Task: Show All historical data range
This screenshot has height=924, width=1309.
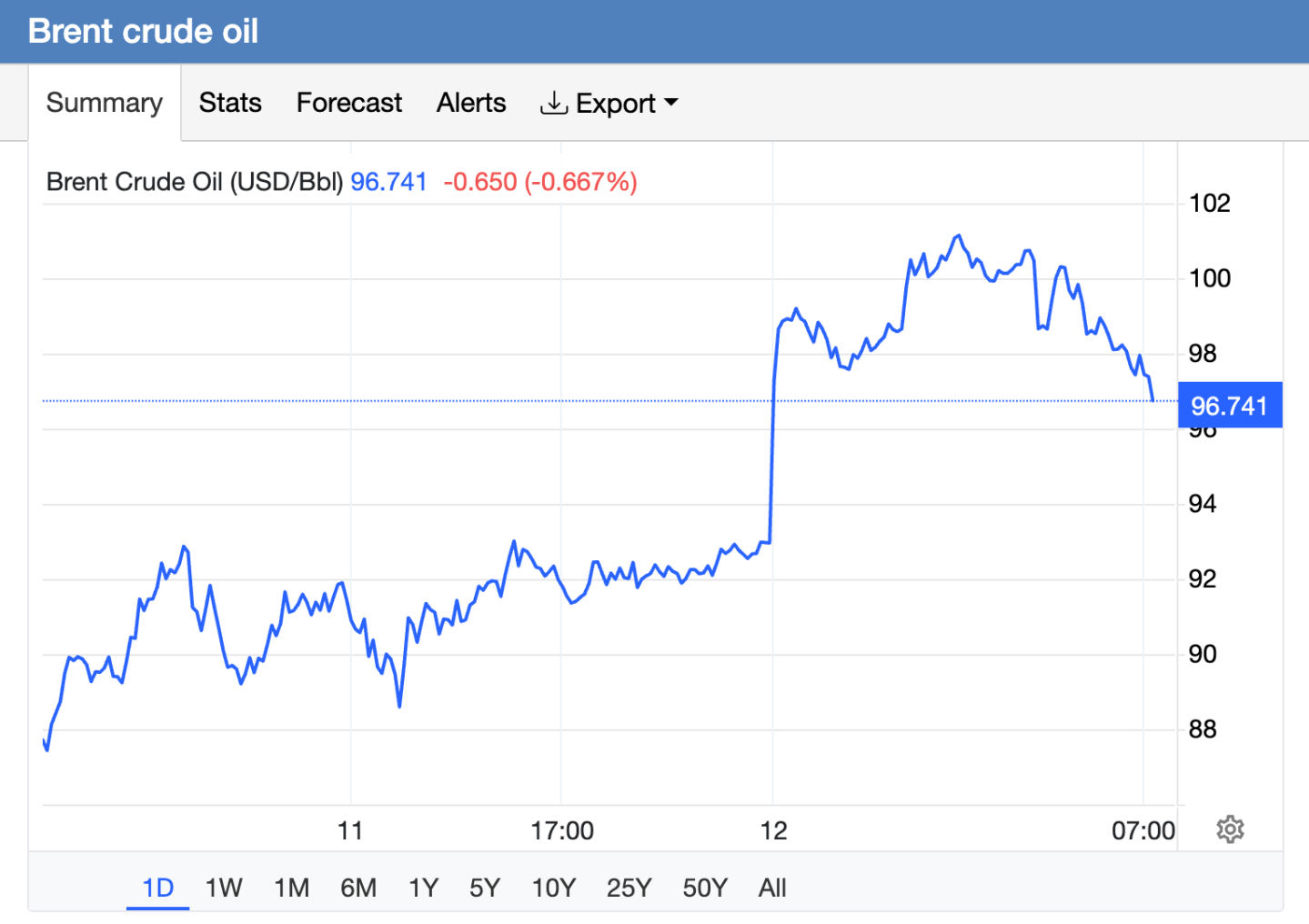Action: (x=772, y=888)
